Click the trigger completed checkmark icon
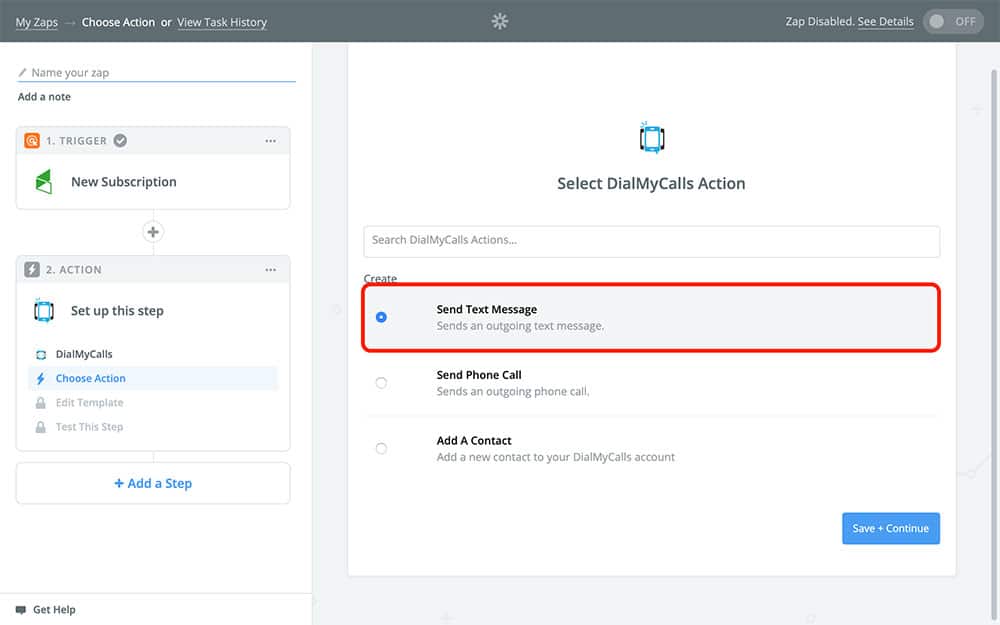 coord(120,141)
